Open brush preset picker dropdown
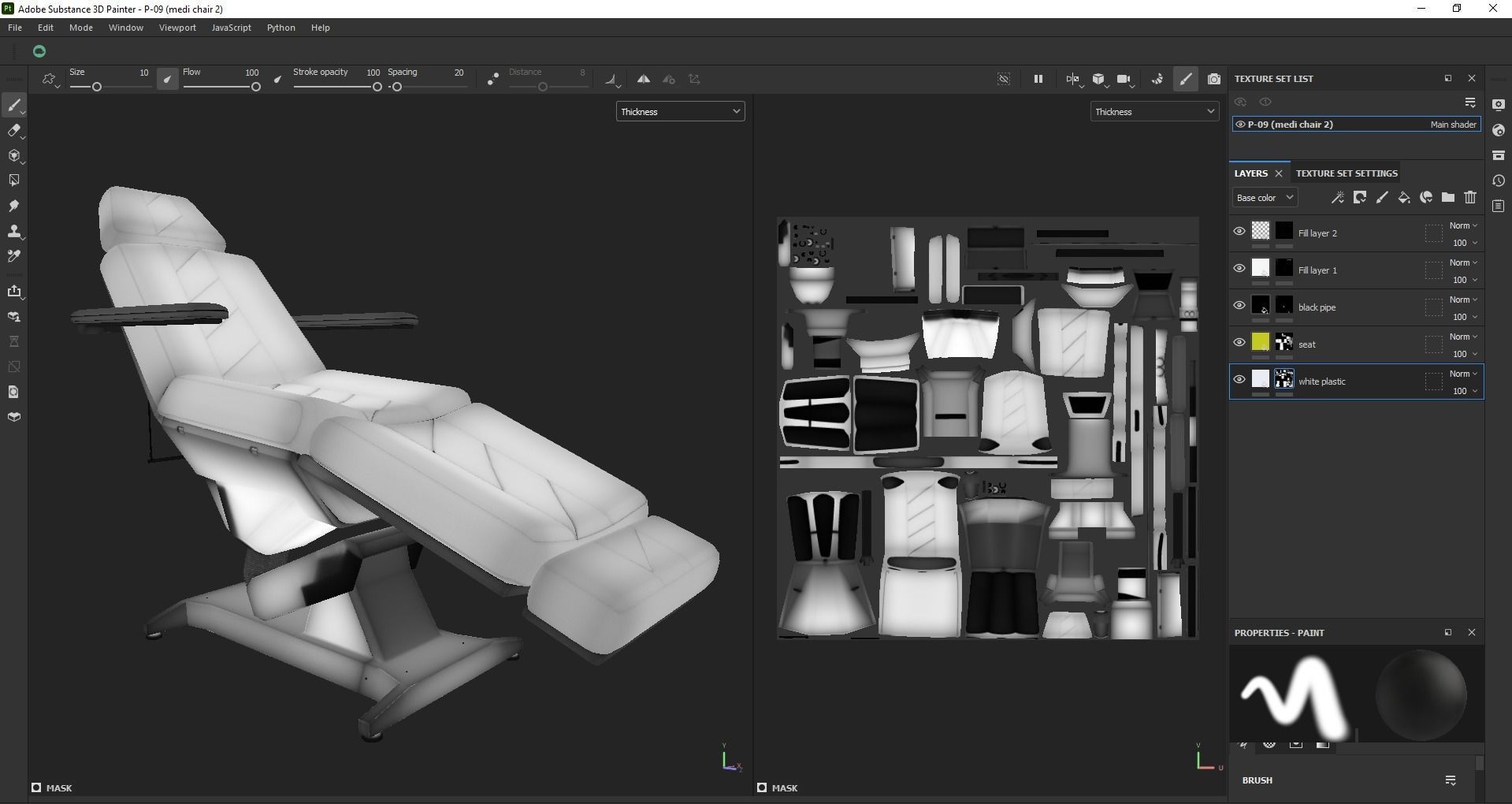The height and width of the screenshot is (804, 1512). click(x=50, y=79)
